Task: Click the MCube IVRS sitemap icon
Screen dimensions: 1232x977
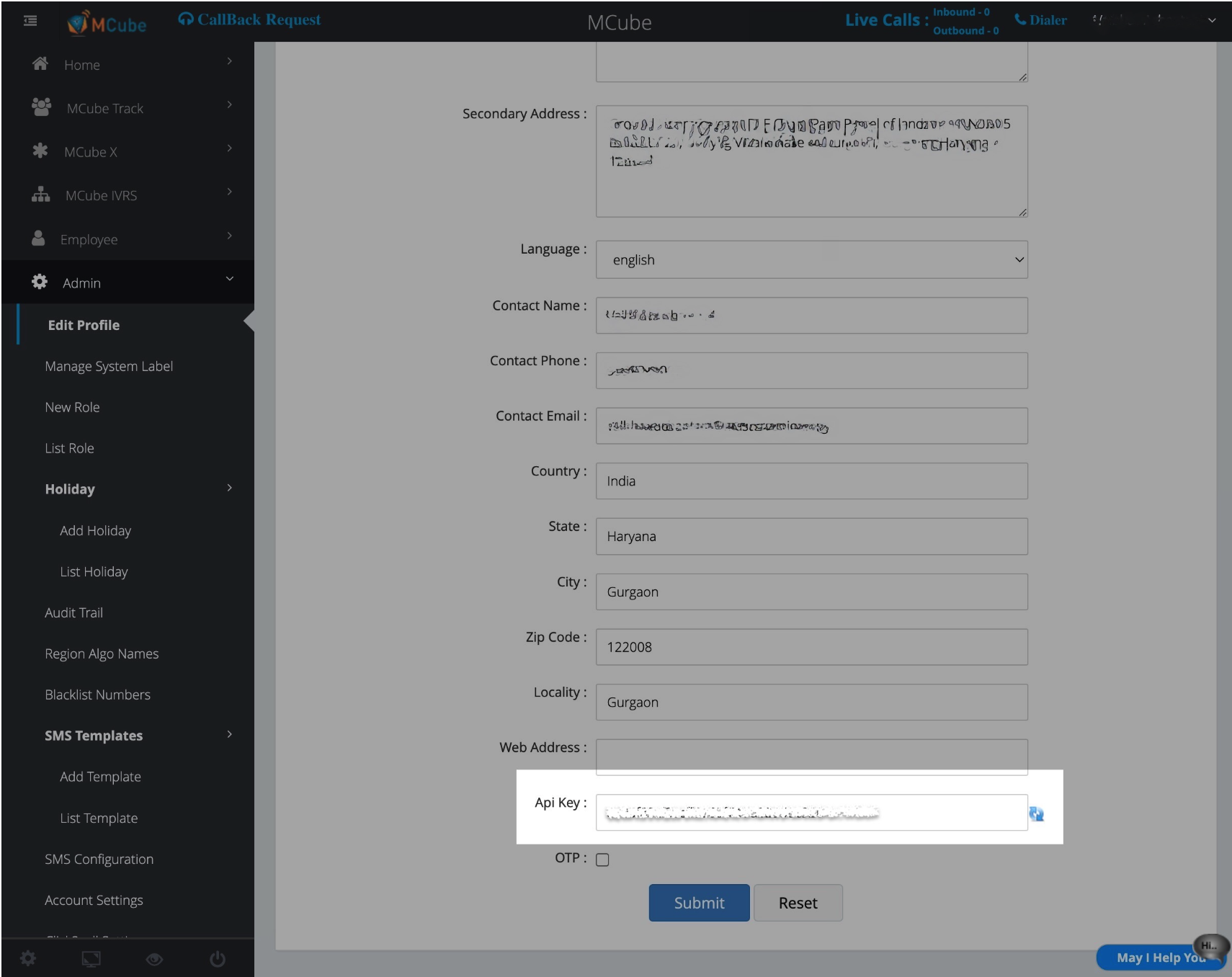Action: pyautogui.click(x=40, y=195)
